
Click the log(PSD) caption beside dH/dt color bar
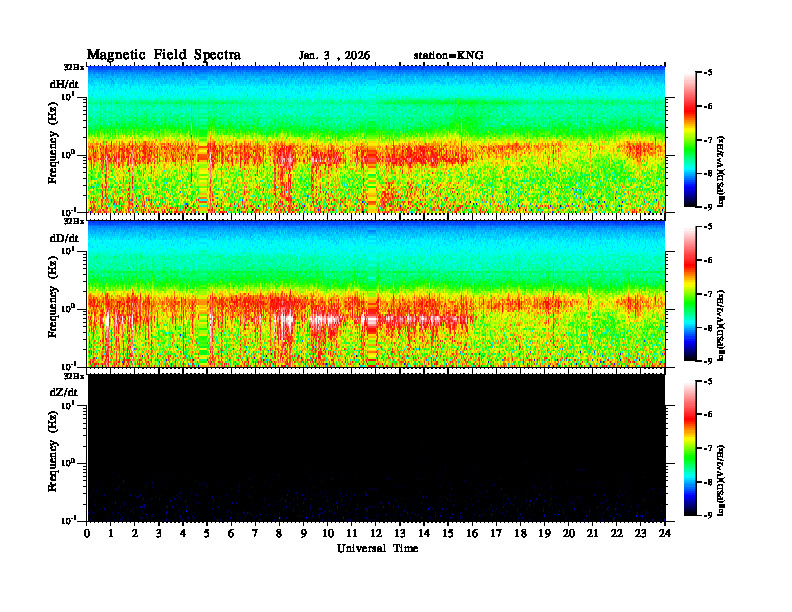point(721,171)
